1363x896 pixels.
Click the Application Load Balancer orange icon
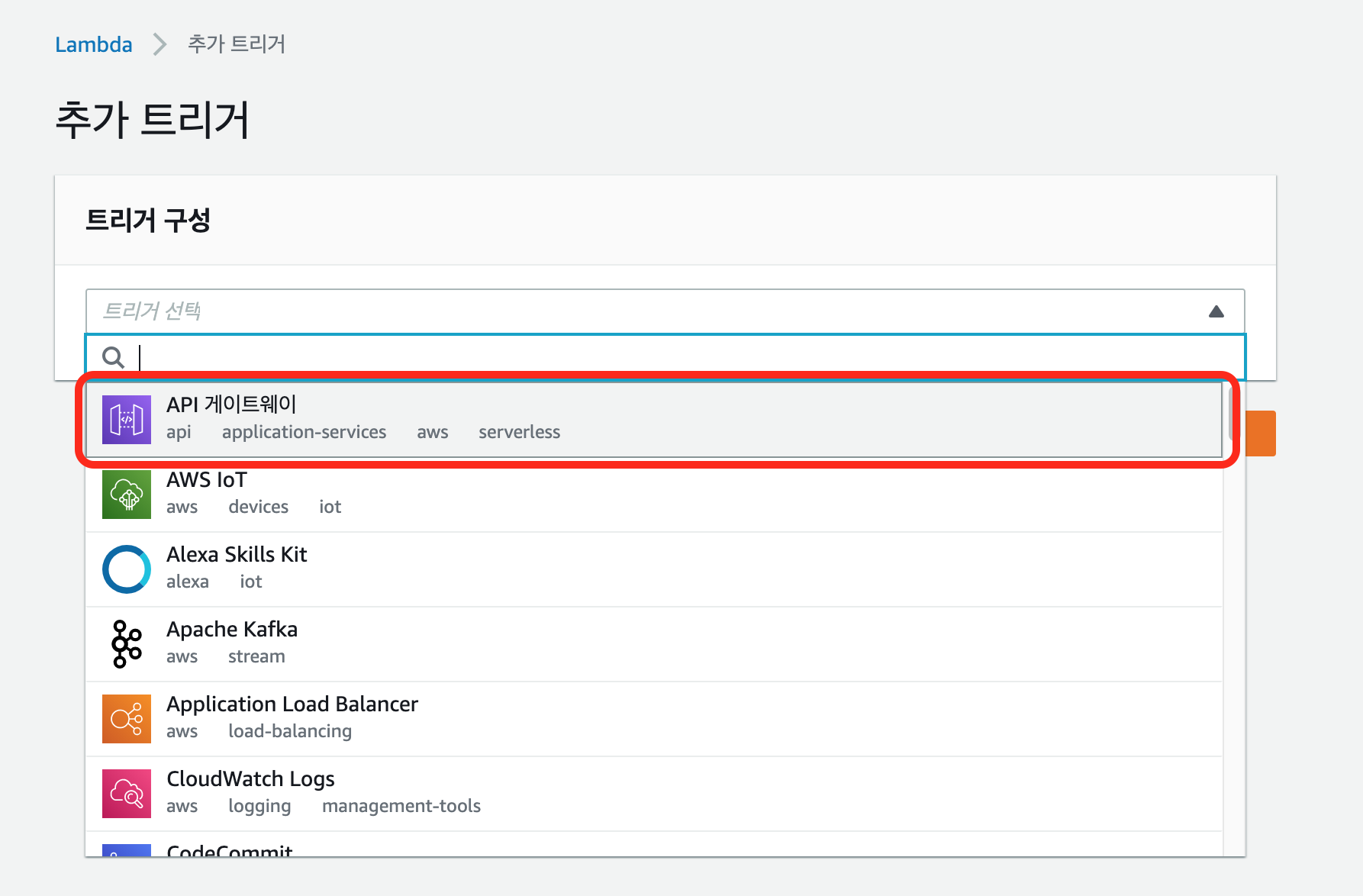click(127, 719)
